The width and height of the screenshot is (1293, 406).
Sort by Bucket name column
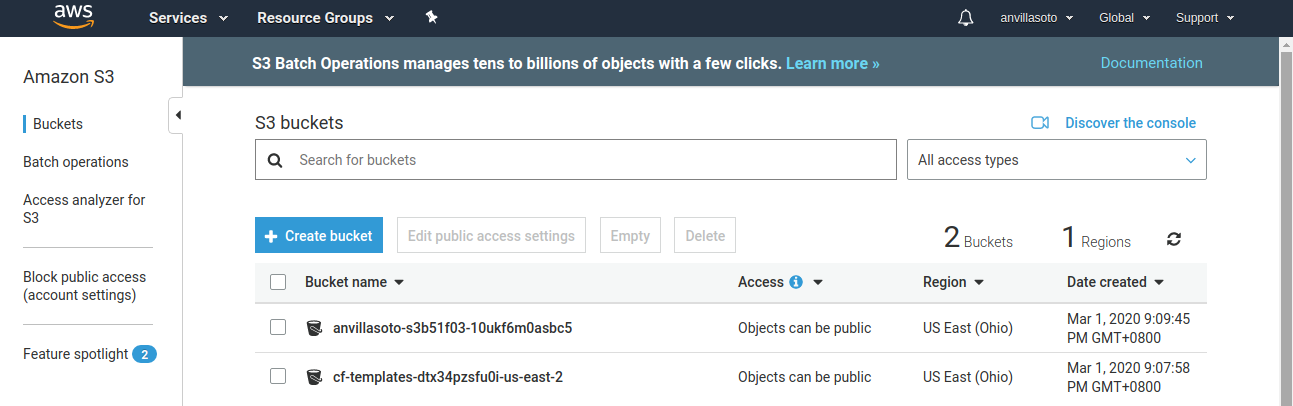pos(354,282)
